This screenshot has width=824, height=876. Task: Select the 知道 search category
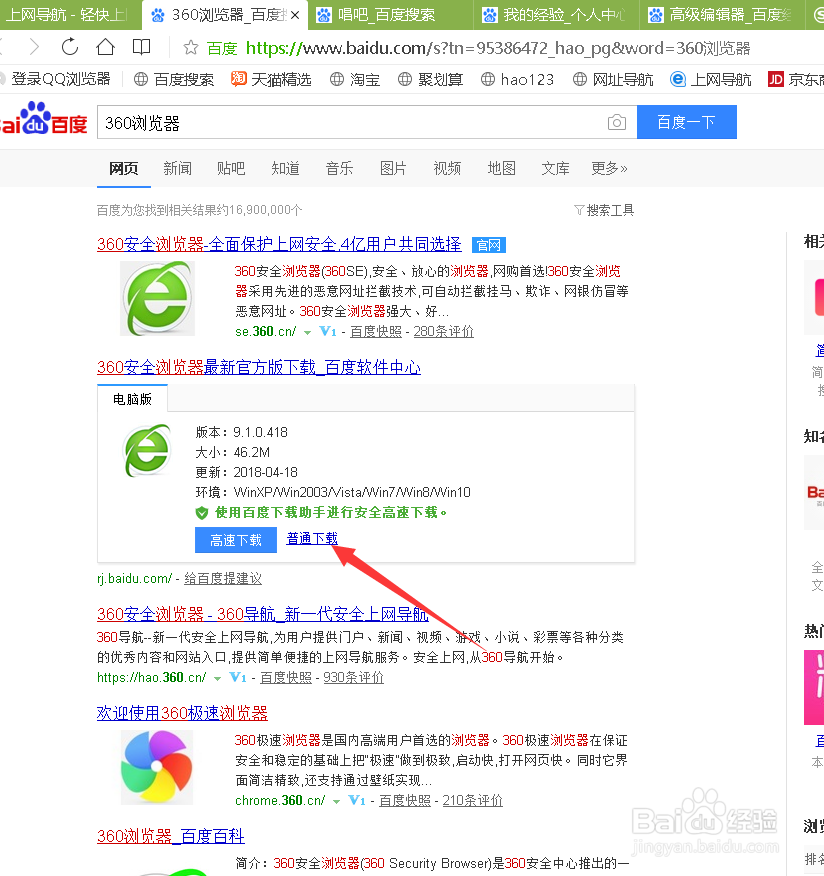point(285,168)
